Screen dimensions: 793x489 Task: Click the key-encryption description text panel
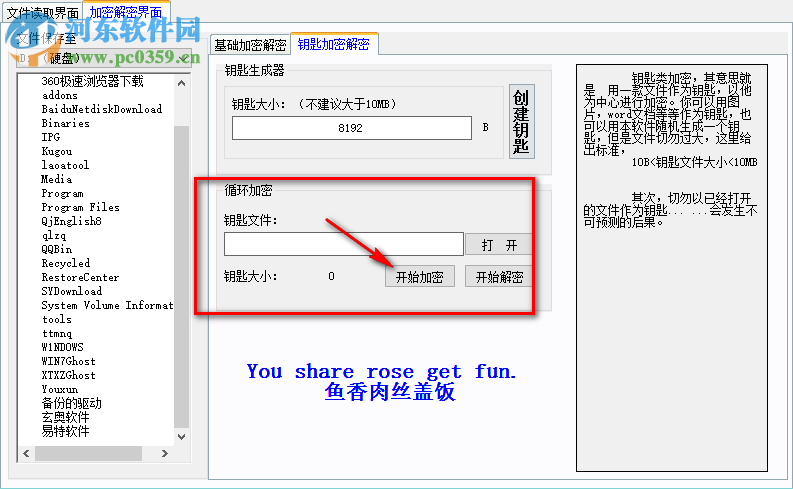[x=672, y=268]
